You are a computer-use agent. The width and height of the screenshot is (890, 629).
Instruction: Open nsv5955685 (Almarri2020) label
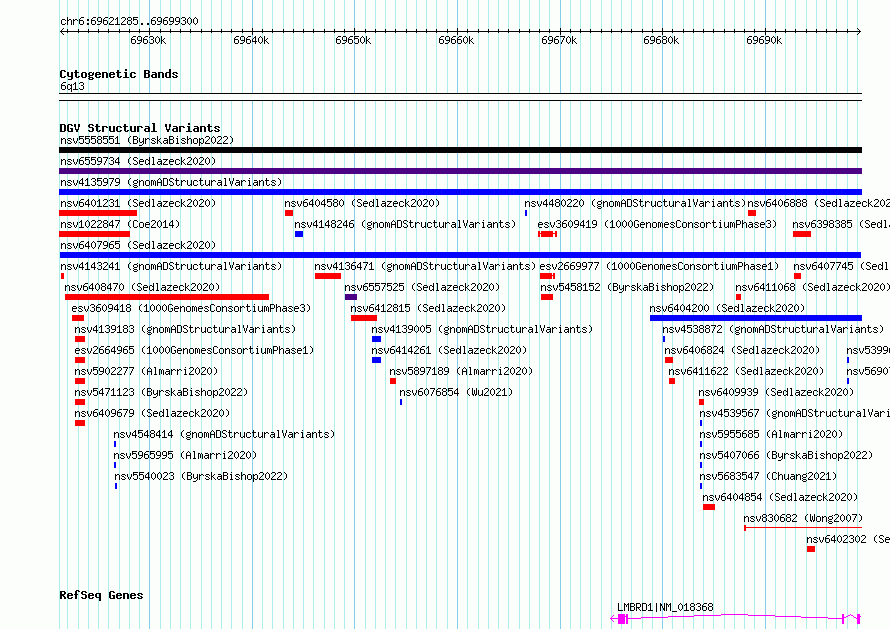771,434
